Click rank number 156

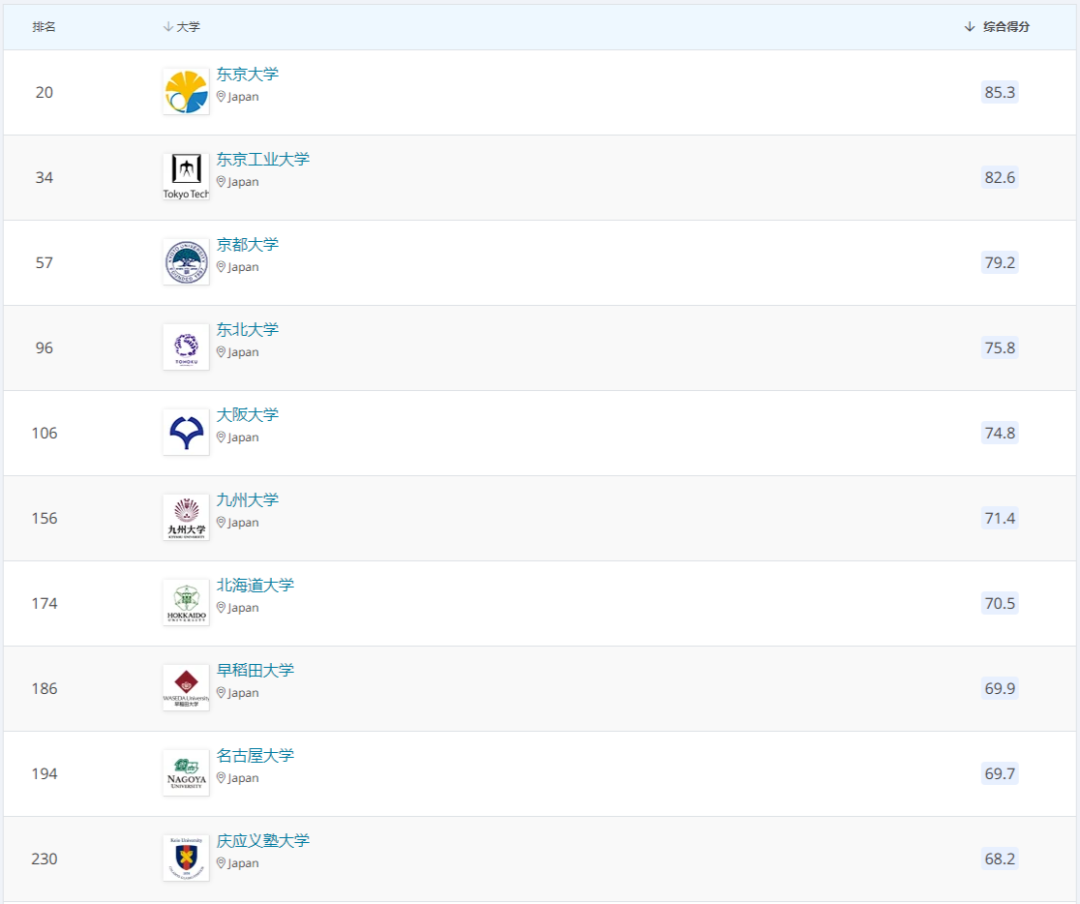click(x=44, y=518)
